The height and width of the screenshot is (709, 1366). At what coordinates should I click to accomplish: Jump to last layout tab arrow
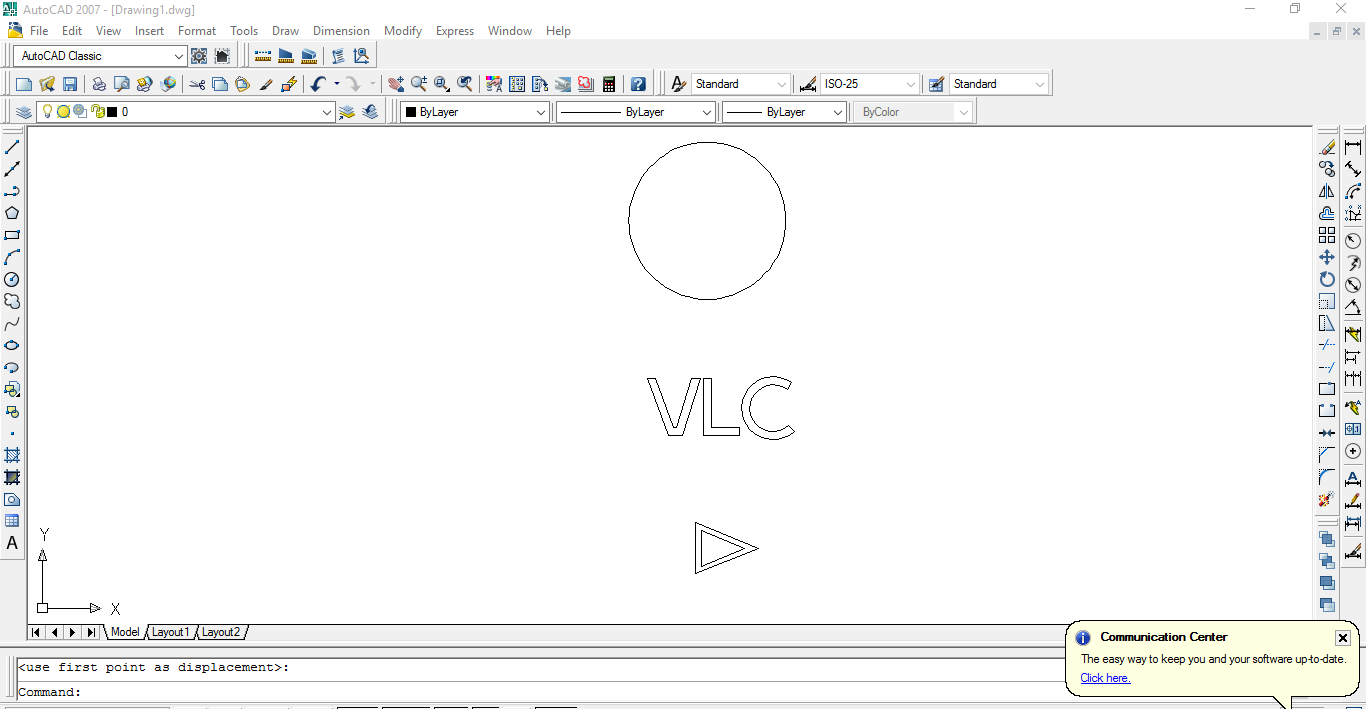pyautogui.click(x=91, y=632)
